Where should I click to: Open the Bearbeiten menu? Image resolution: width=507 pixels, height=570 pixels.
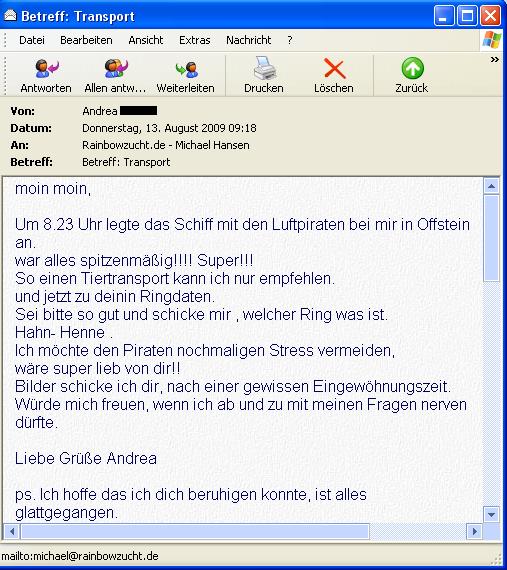pyautogui.click(x=86, y=40)
